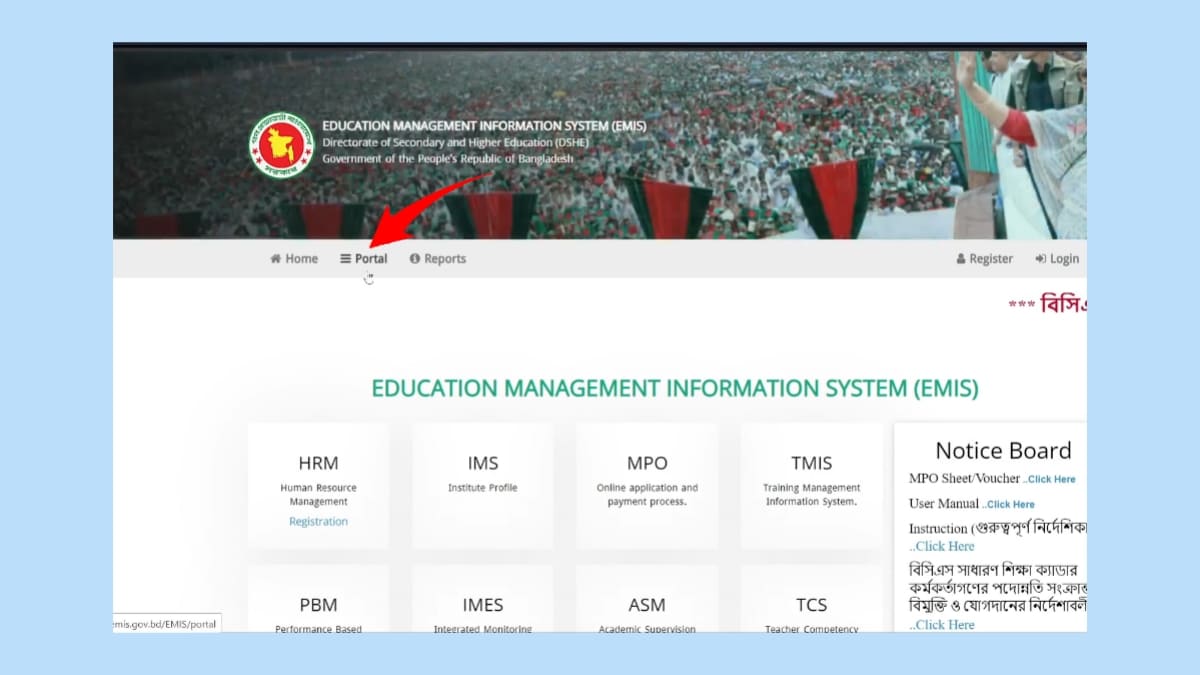This screenshot has height=675, width=1200.
Task: Click the Portal hamburger menu icon
Action: point(345,259)
